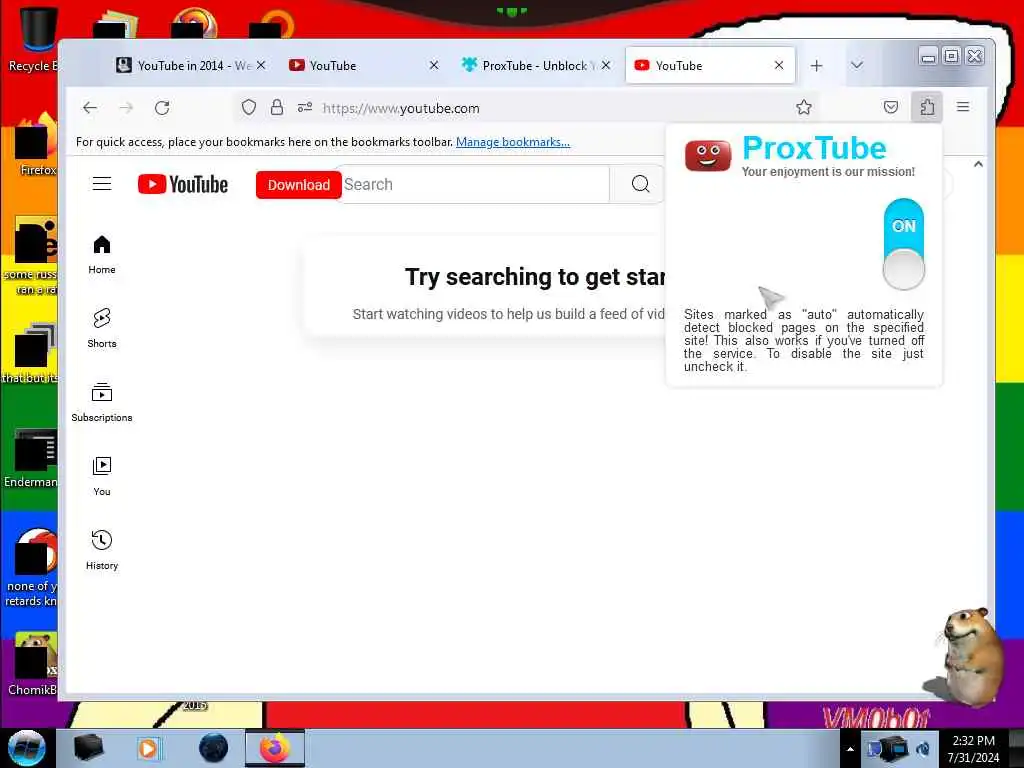Click the dark box icon on taskbar
1024x768 pixels.
click(x=88, y=748)
